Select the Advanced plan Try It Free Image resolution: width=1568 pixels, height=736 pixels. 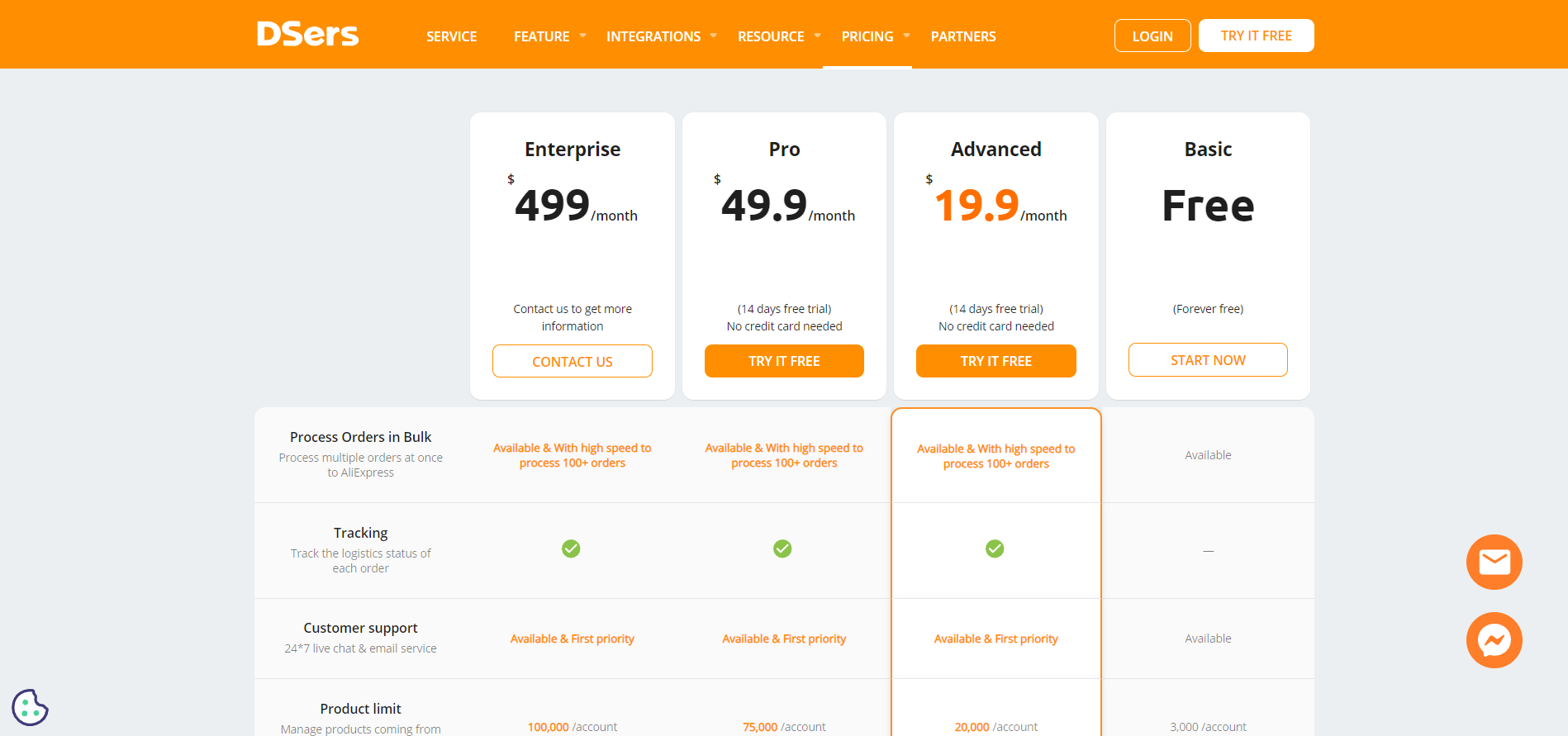[x=995, y=361]
